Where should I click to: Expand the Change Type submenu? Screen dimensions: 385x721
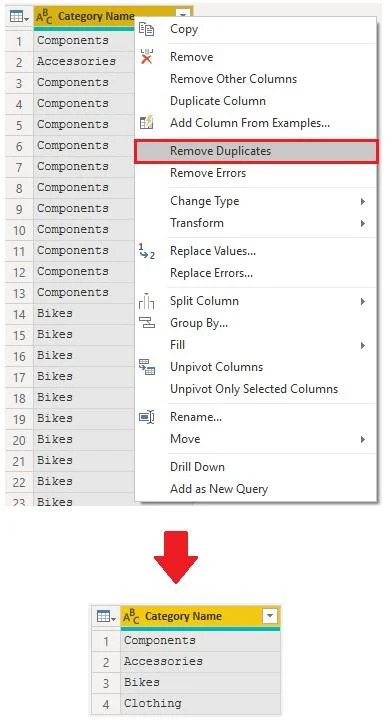[256, 201]
